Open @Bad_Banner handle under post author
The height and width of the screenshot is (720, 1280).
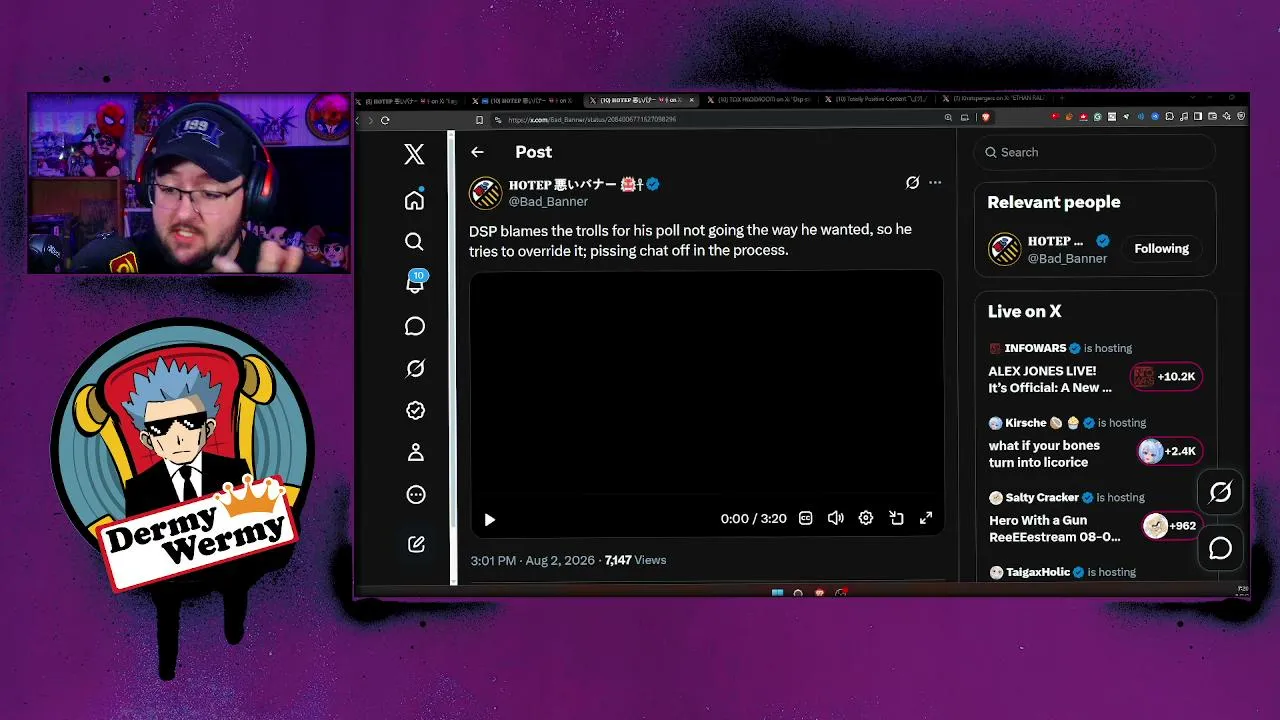[x=548, y=201]
